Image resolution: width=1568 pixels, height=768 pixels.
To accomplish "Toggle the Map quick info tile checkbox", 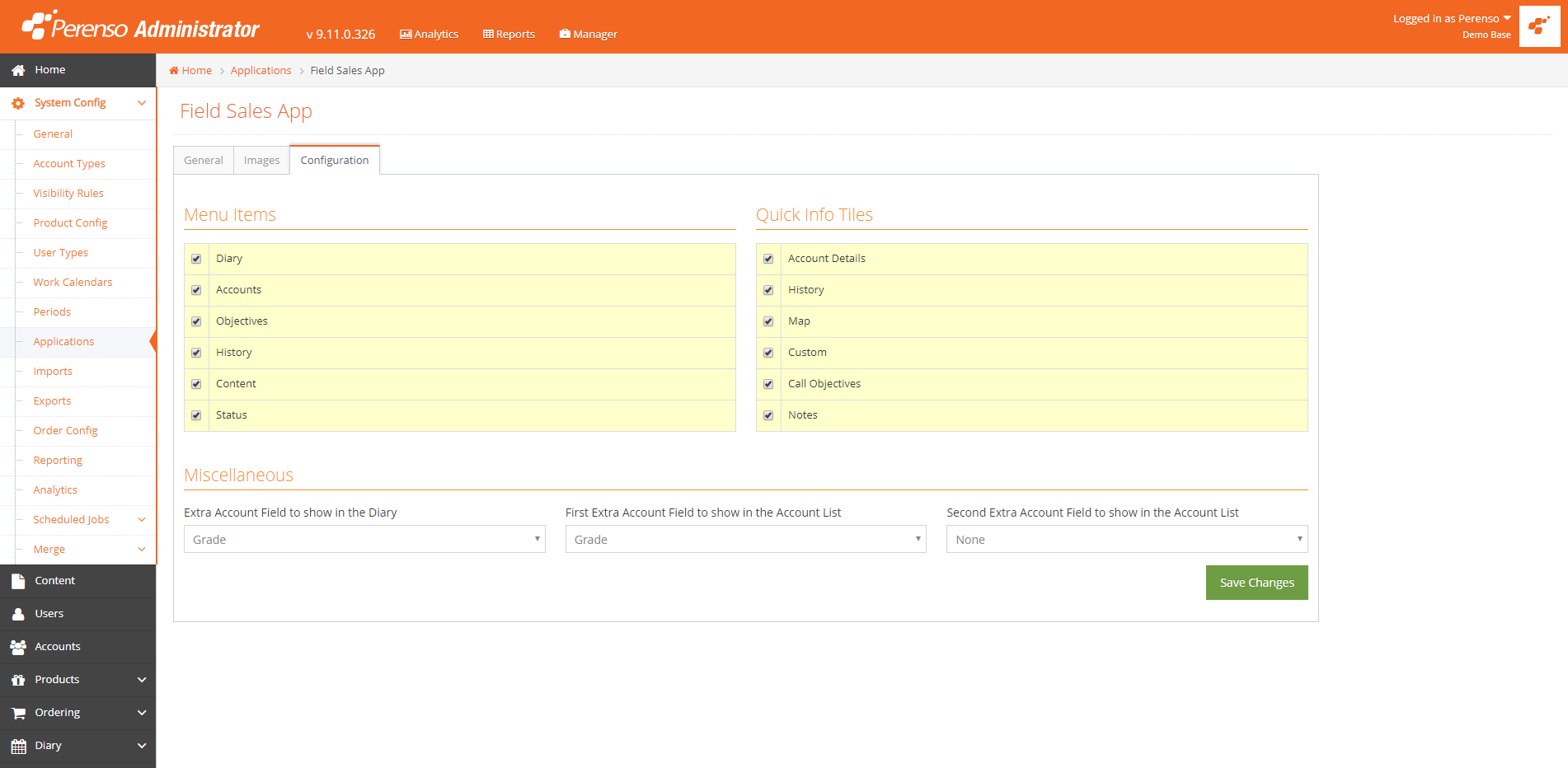I will (768, 321).
